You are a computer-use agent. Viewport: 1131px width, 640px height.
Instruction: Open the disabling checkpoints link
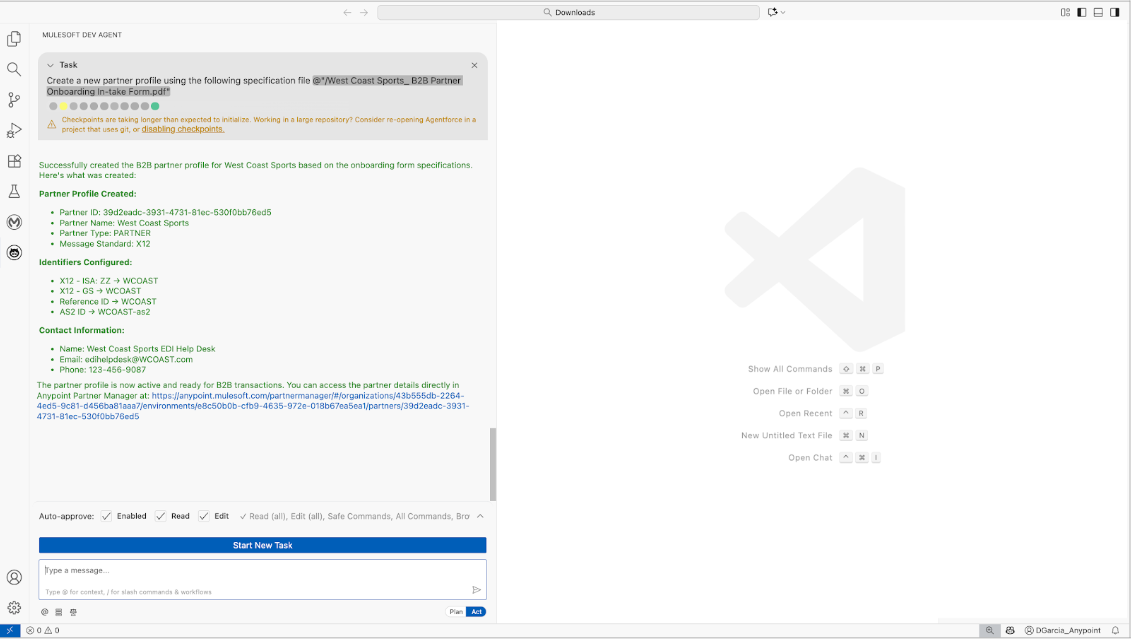pos(182,128)
